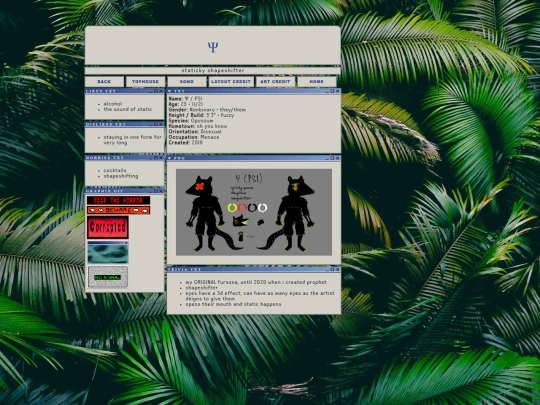Viewport: 540px width, 405px height.
Task: Maximize the HOBBIES.TXT window
Action: point(156,157)
